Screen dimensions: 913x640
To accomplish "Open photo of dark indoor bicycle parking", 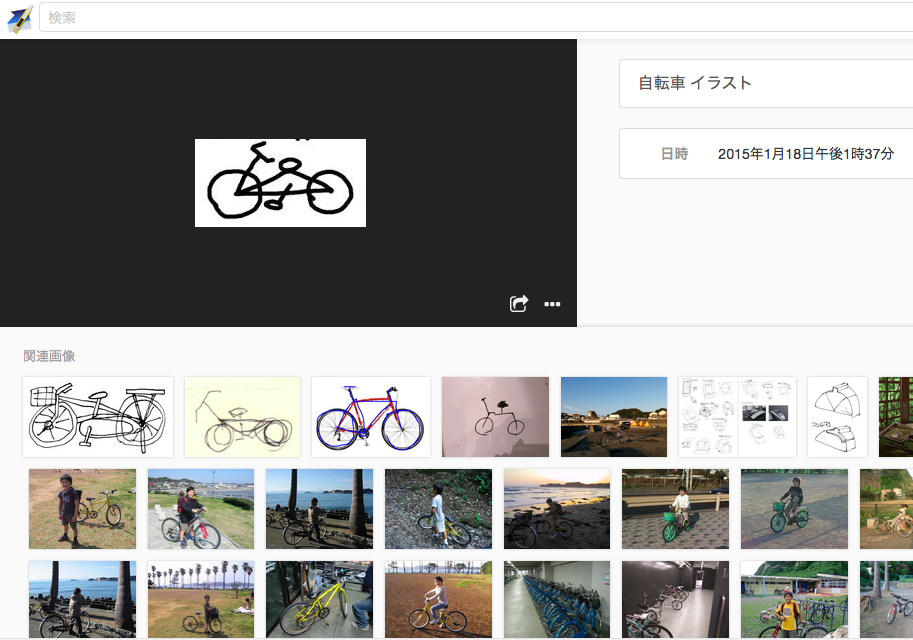I will pos(675,599).
